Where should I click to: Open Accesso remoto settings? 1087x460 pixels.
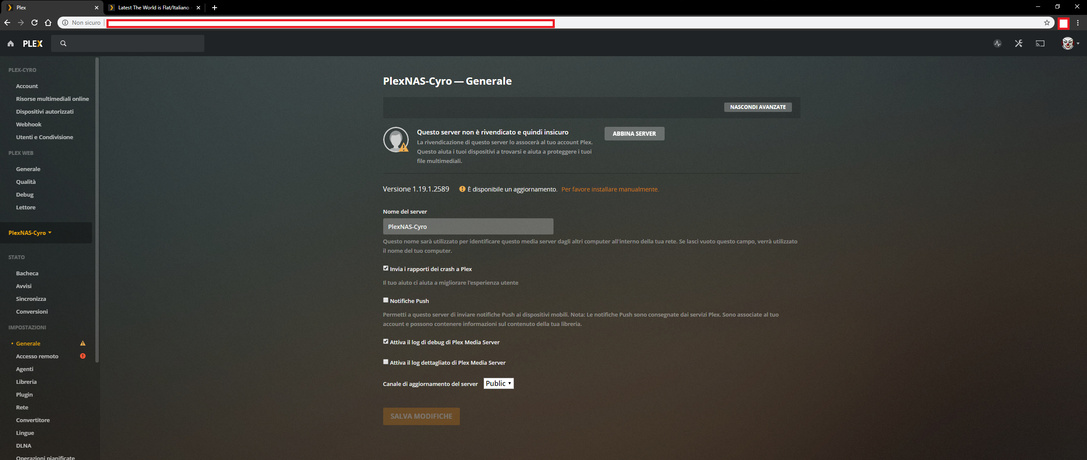(x=37, y=356)
